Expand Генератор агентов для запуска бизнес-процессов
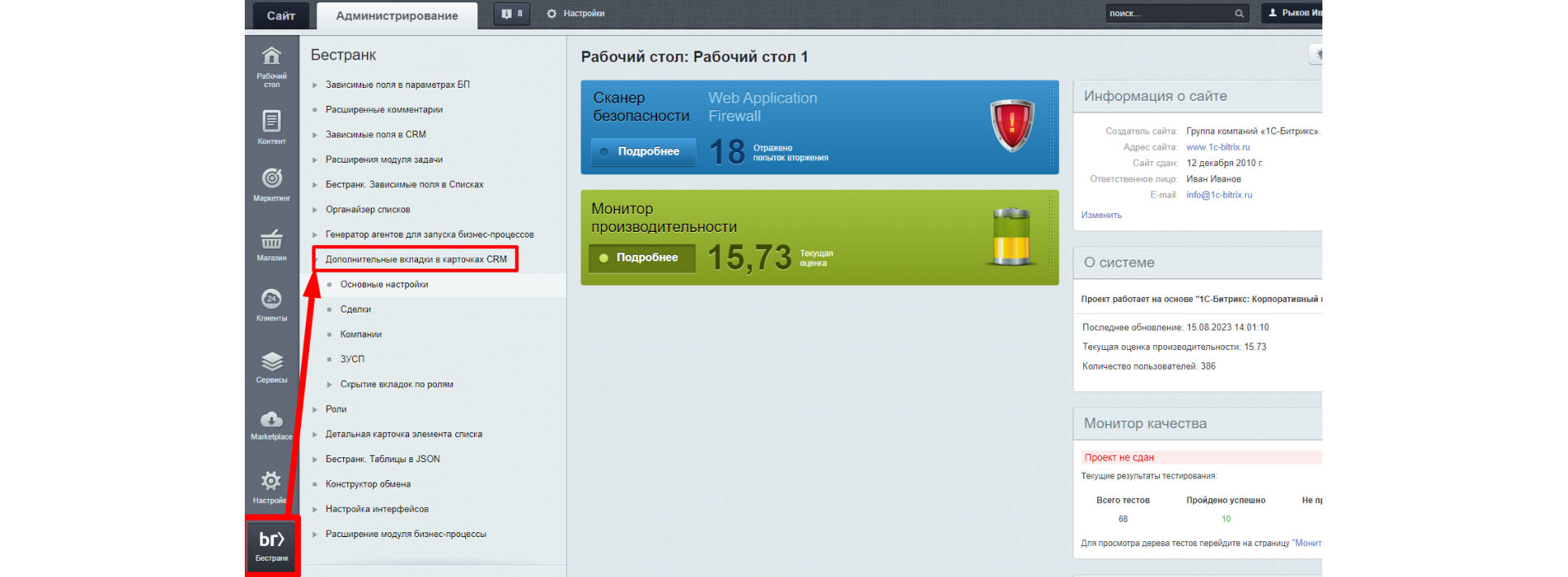The image size is (1568, 577). tap(315, 235)
